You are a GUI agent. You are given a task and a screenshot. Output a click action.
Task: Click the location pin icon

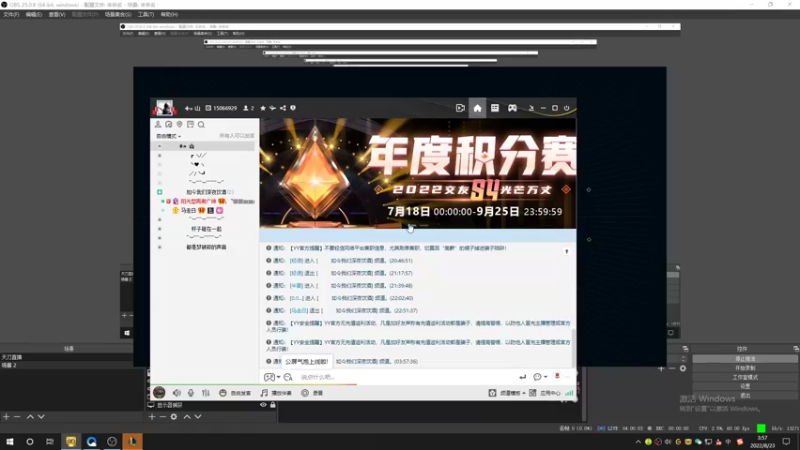180,124
